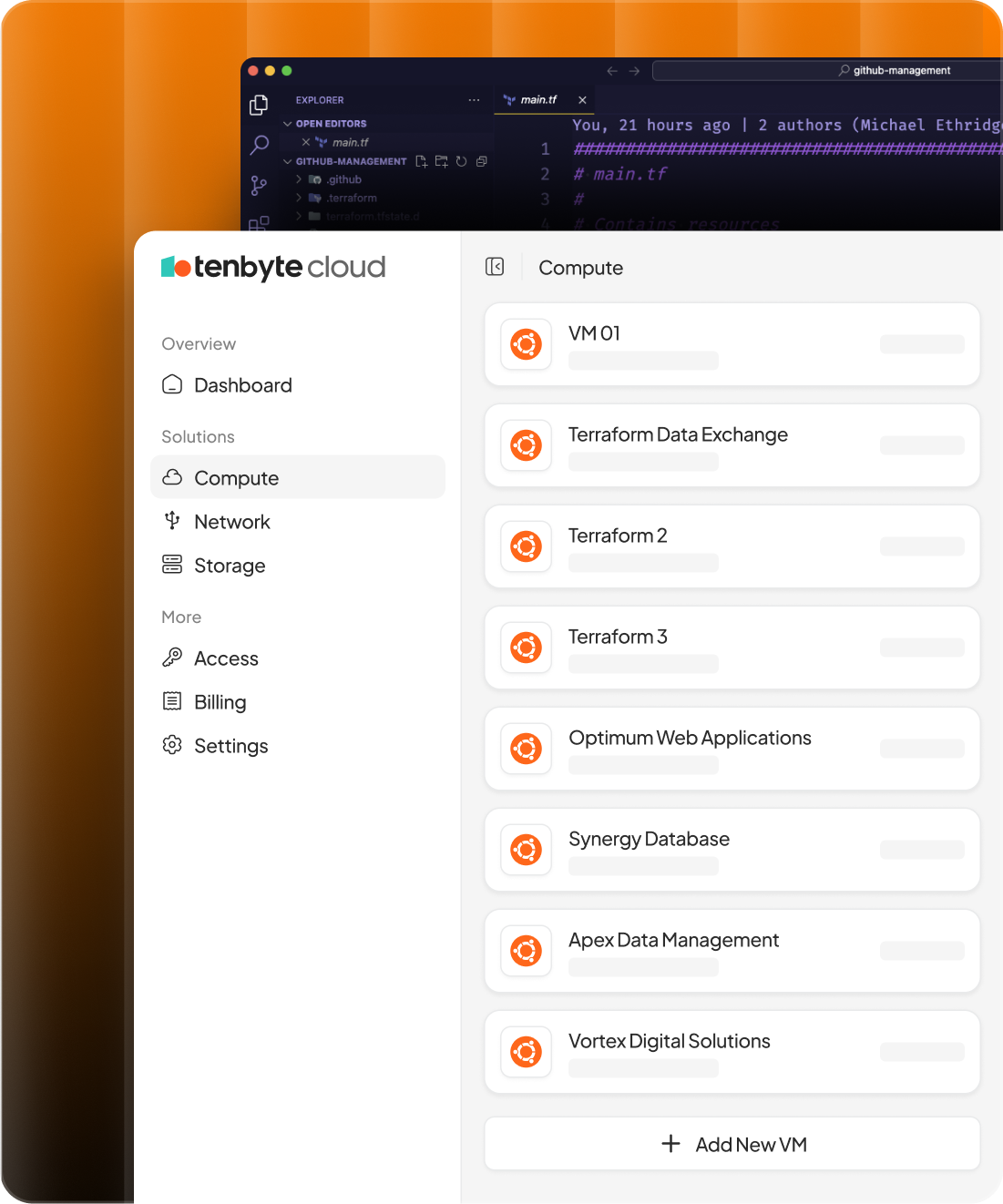1003x1204 pixels.
Task: Refresh the explorer file tree
Action: tap(462, 161)
